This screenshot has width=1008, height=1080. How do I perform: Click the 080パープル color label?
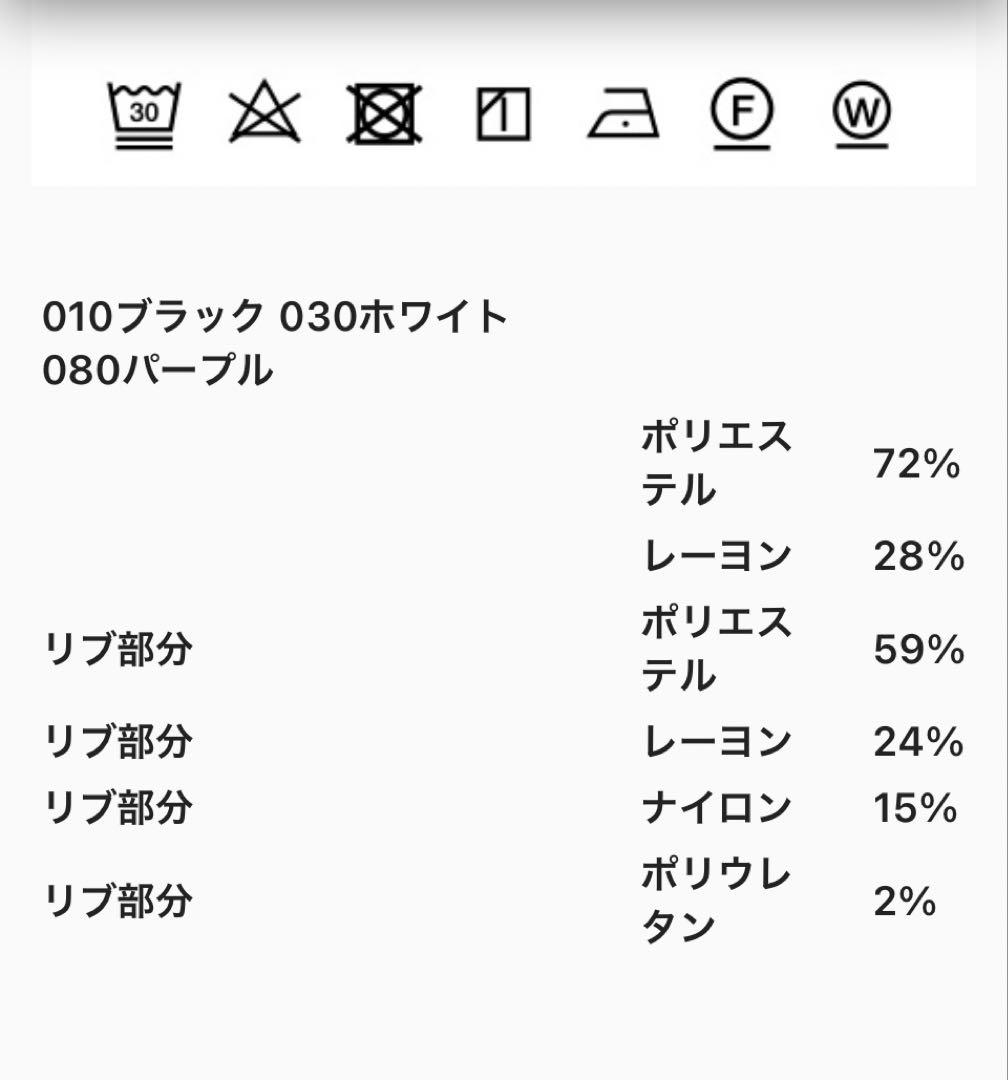pyautogui.click(x=157, y=370)
